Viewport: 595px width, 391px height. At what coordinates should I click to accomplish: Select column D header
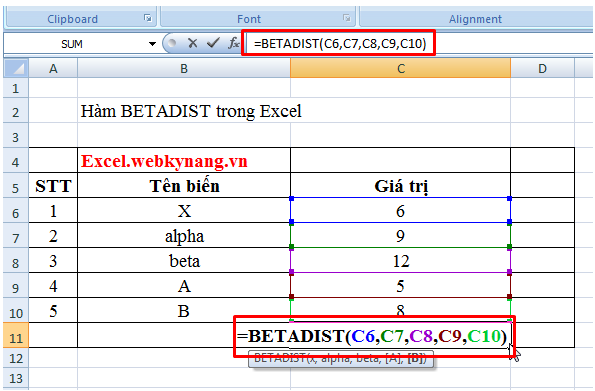pyautogui.click(x=542, y=69)
